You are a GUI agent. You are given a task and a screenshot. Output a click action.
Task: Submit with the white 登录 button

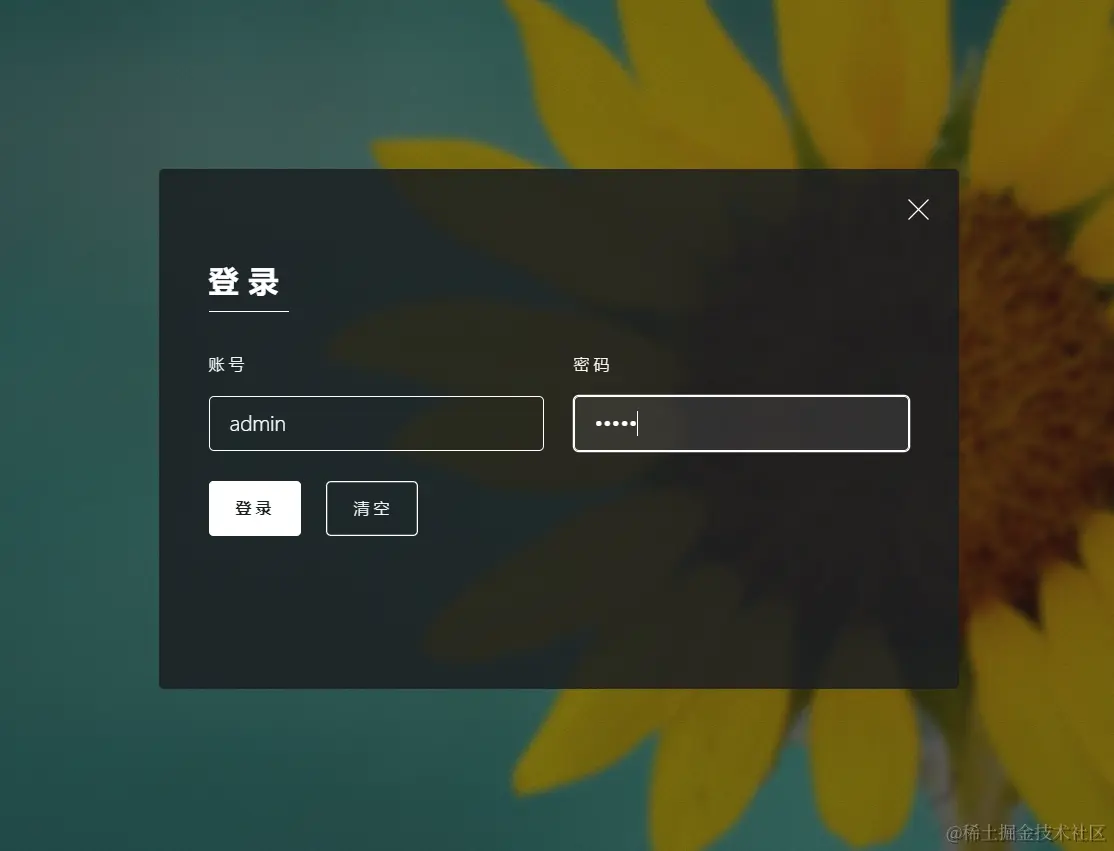click(x=254, y=508)
